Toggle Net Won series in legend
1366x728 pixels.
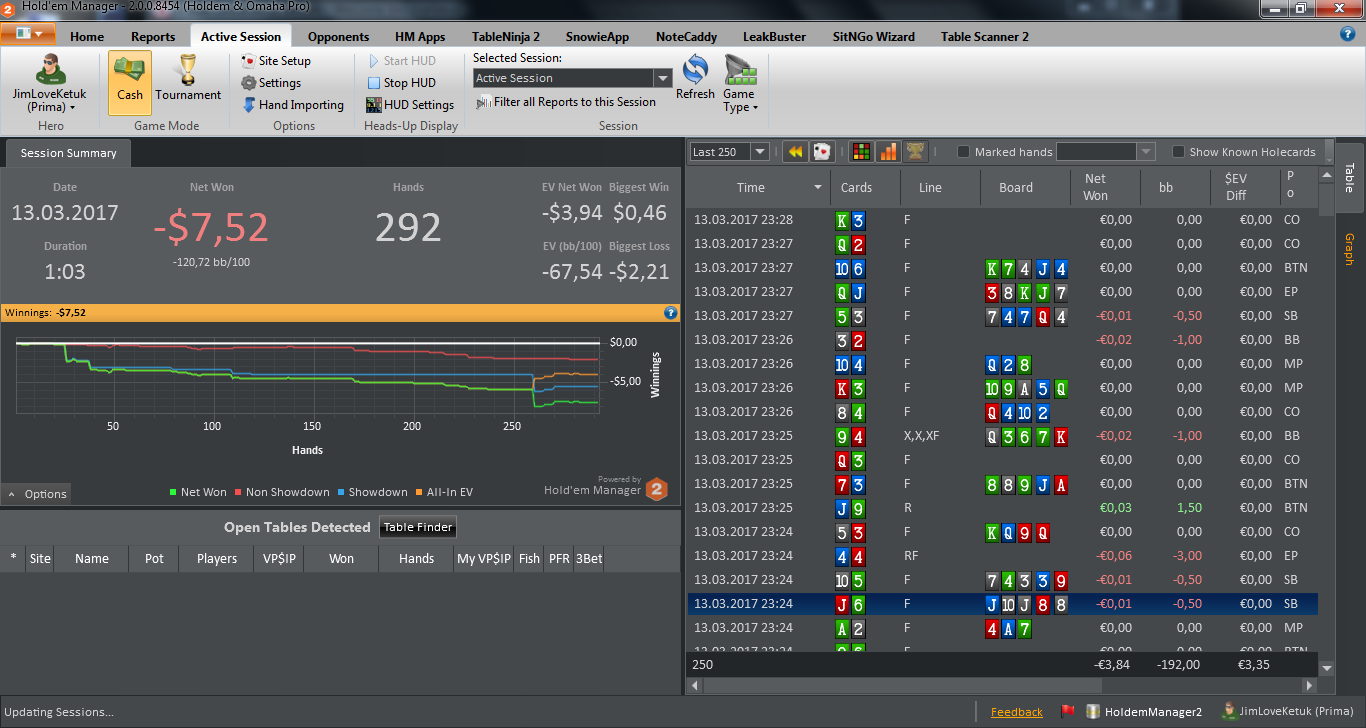(x=198, y=492)
